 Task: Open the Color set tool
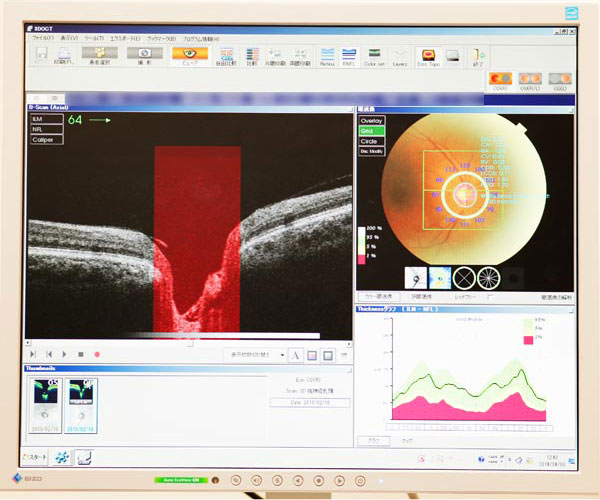tap(374, 57)
